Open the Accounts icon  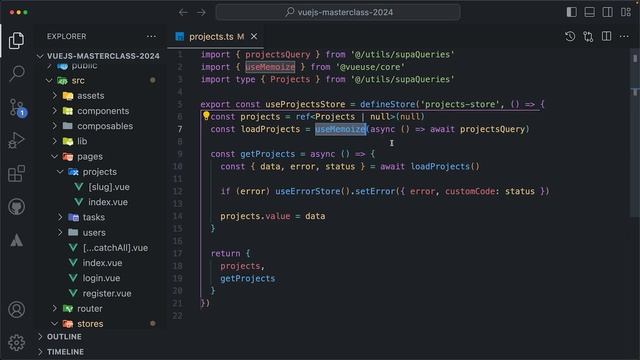[x=16, y=310]
